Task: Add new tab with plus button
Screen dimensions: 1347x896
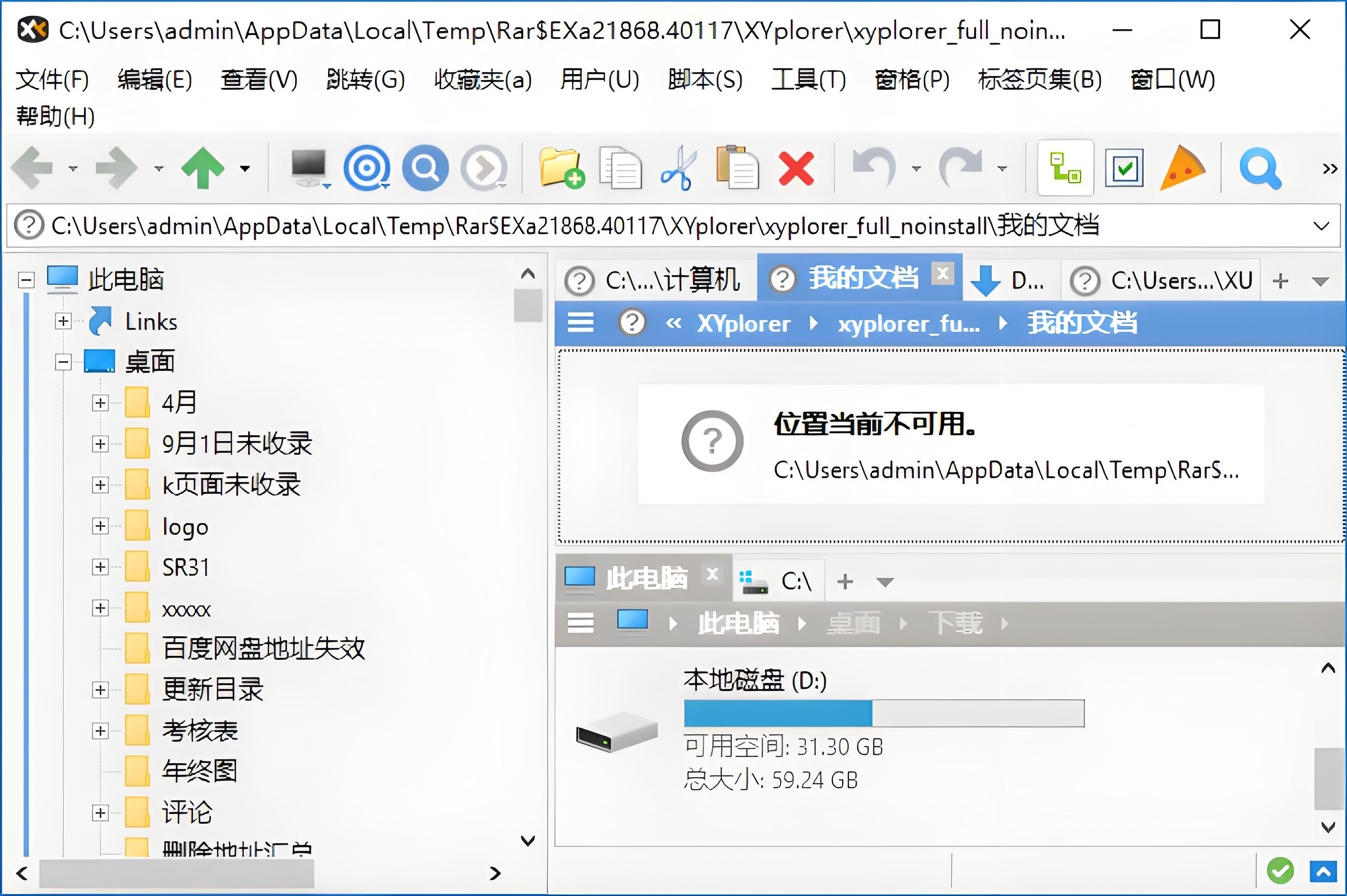Action: [x=1281, y=281]
